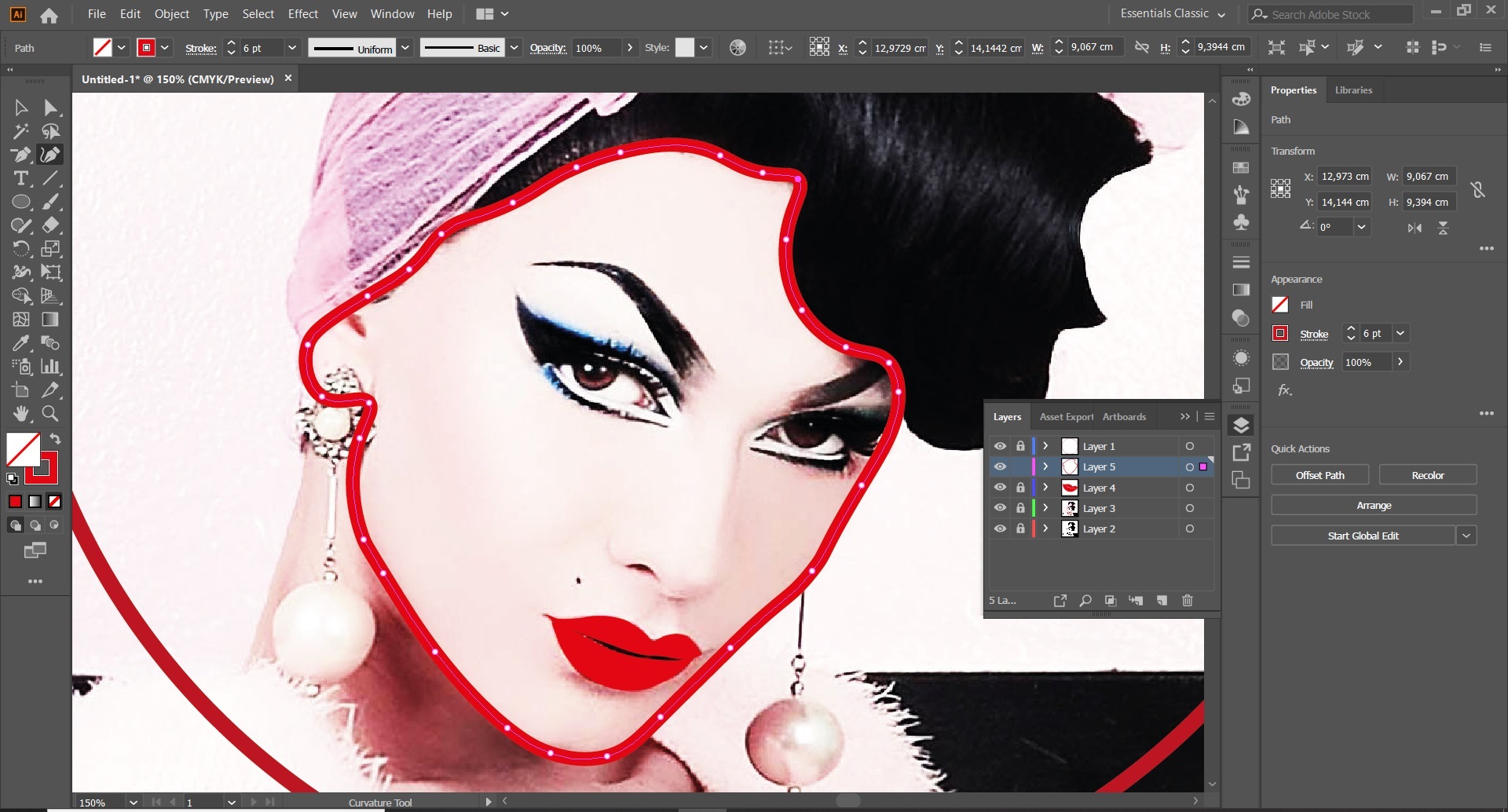1508x812 pixels.
Task: Select the Eyedropper tool
Action: coord(21,343)
